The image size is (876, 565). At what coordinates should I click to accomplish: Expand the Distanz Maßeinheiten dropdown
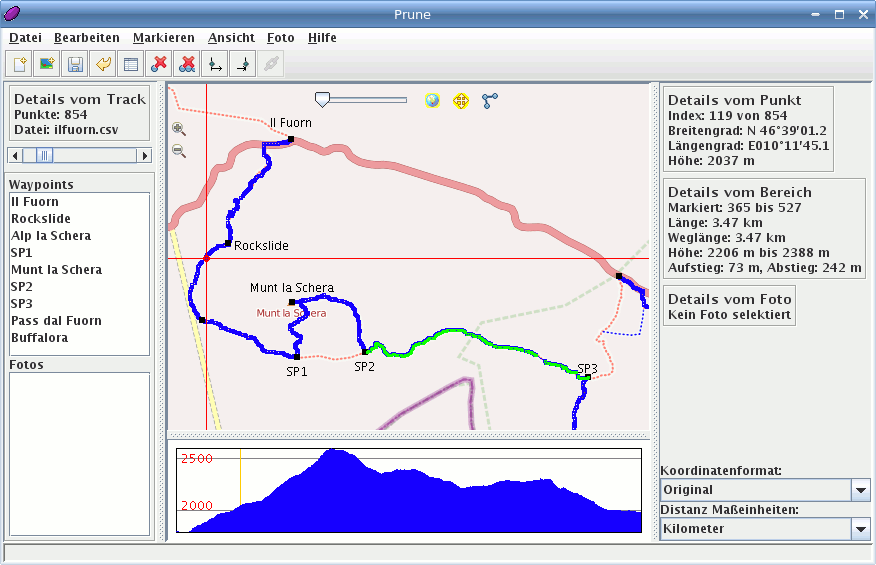(860, 529)
